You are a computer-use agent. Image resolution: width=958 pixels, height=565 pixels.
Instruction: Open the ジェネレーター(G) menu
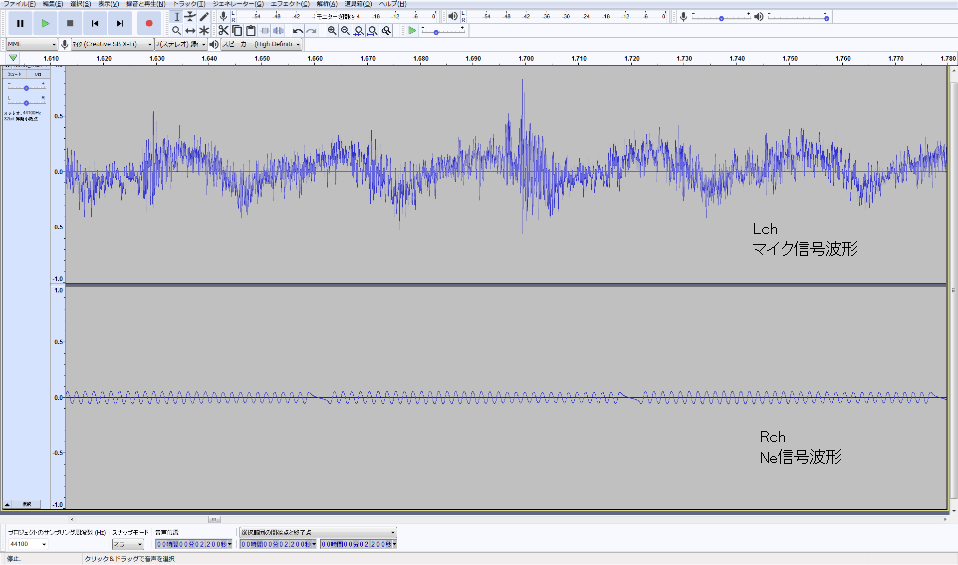click(x=238, y=4)
